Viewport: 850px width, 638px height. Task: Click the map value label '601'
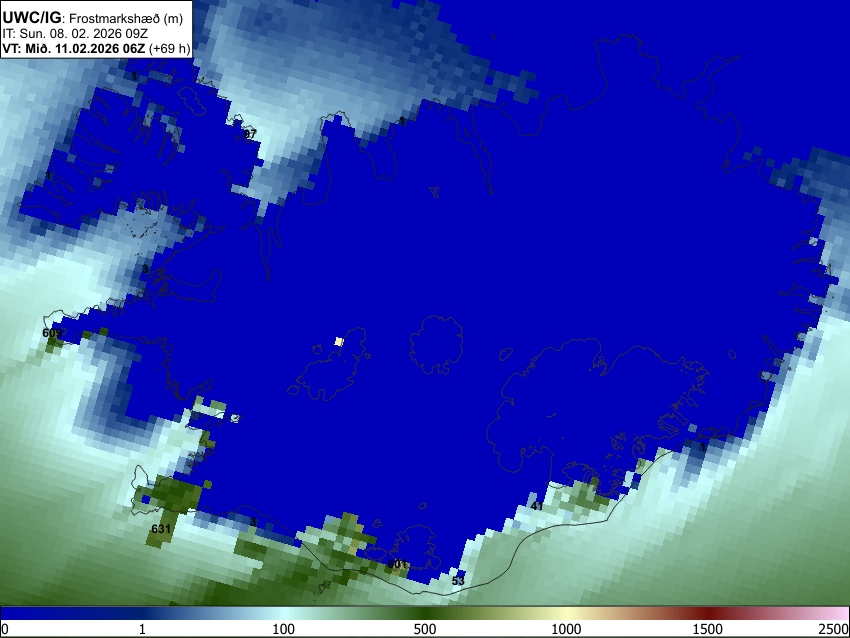tap(397, 564)
